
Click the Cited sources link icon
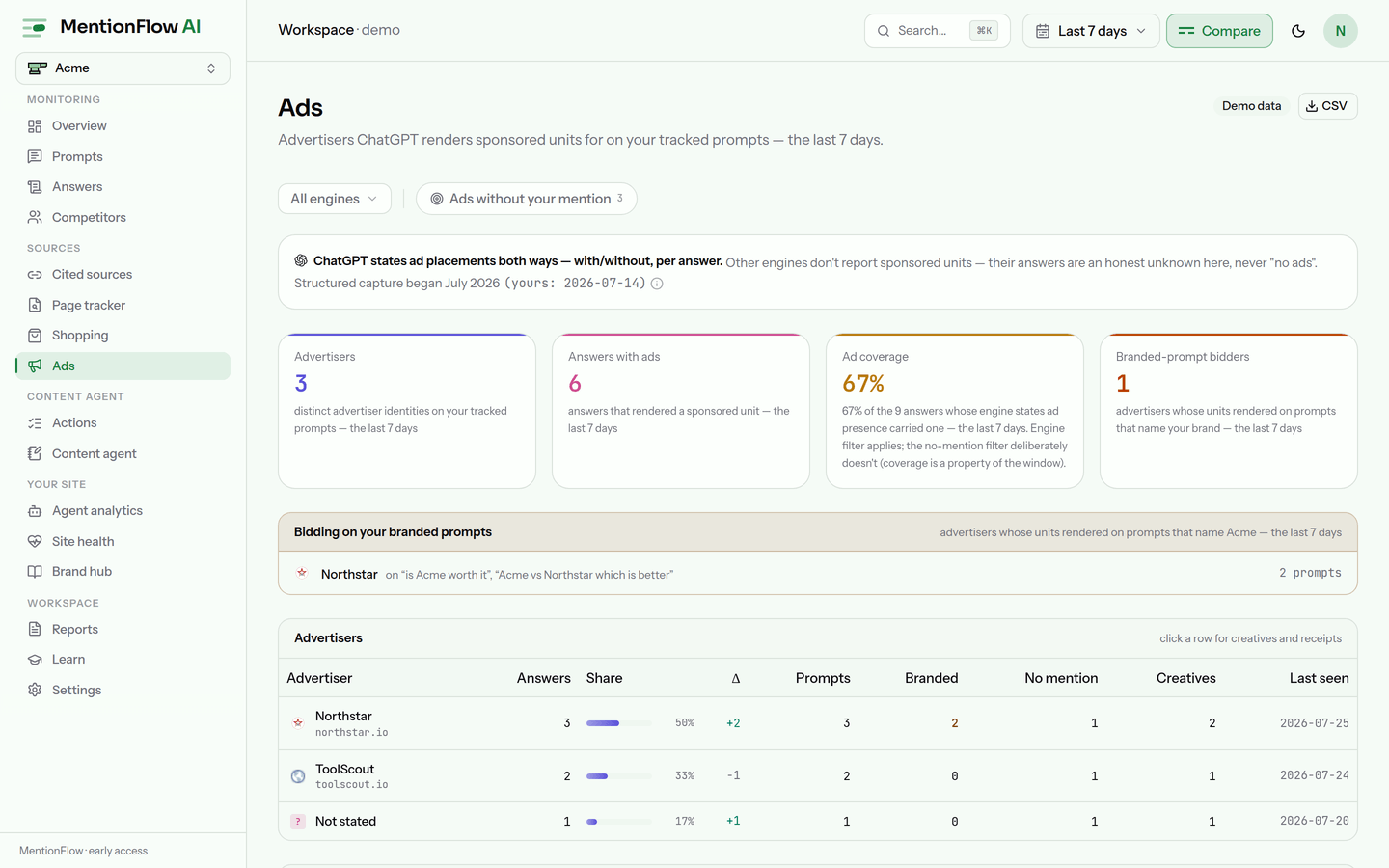point(35,275)
